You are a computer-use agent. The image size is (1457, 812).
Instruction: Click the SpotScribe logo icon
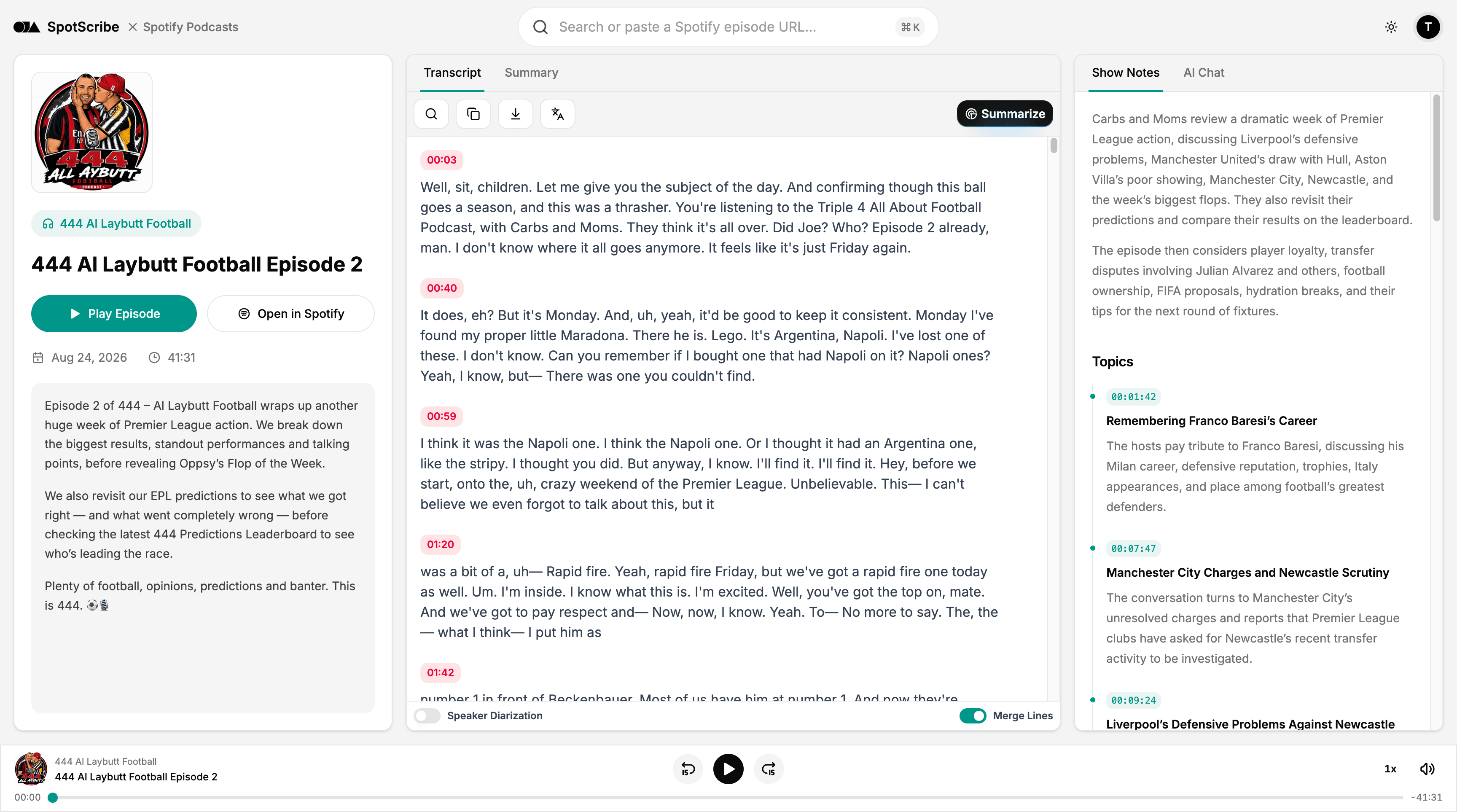(27, 27)
